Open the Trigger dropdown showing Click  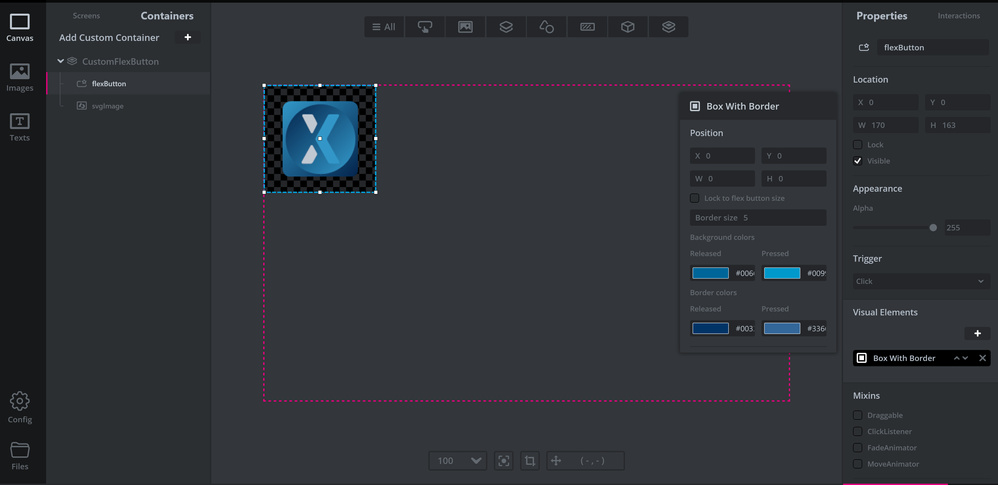click(921, 281)
